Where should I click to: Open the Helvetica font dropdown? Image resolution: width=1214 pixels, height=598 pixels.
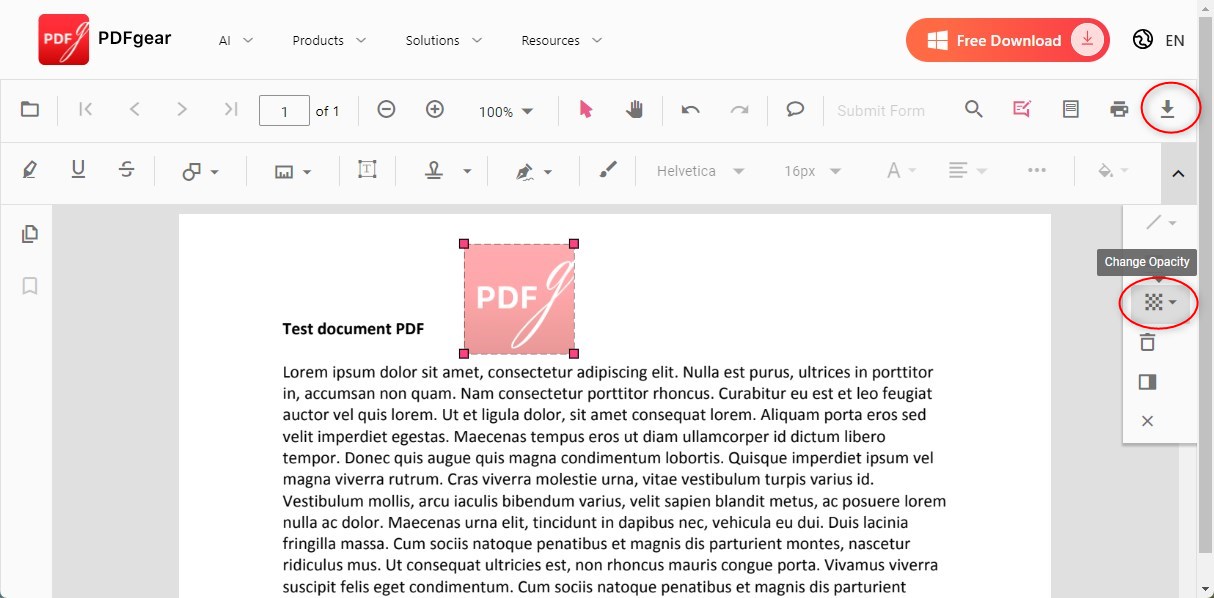coord(699,170)
